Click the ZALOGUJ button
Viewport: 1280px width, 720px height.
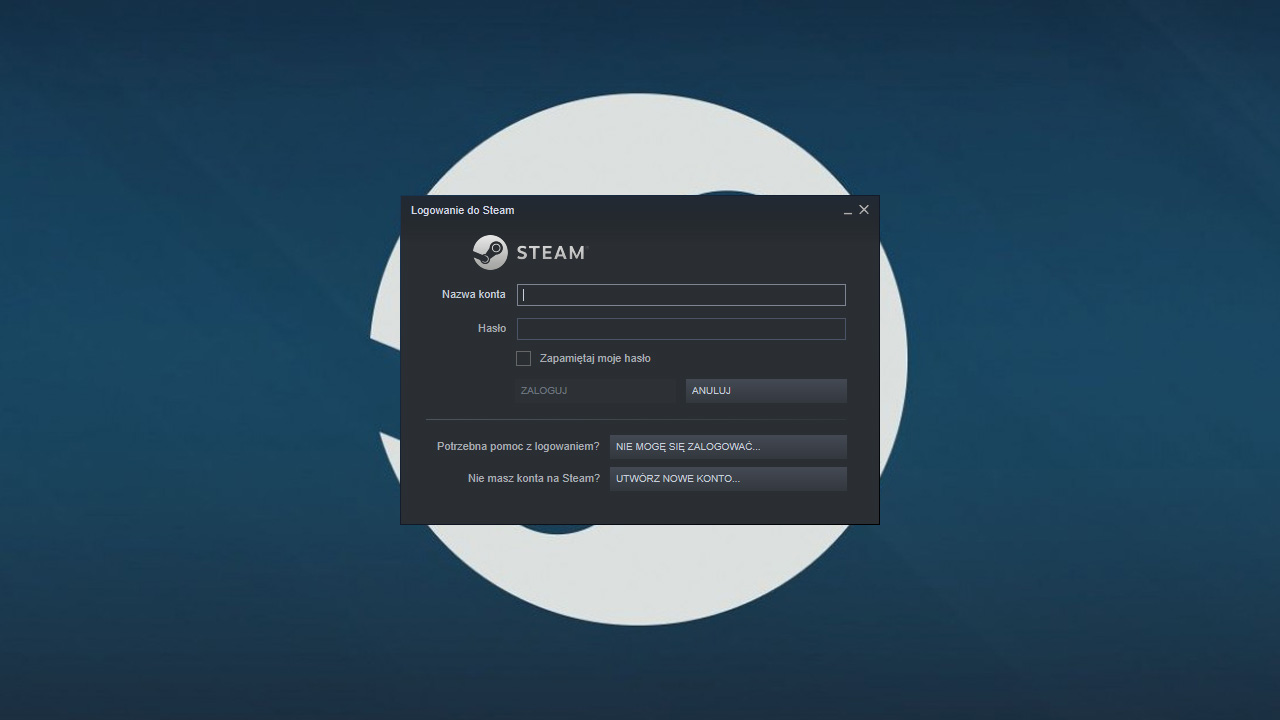coord(596,391)
